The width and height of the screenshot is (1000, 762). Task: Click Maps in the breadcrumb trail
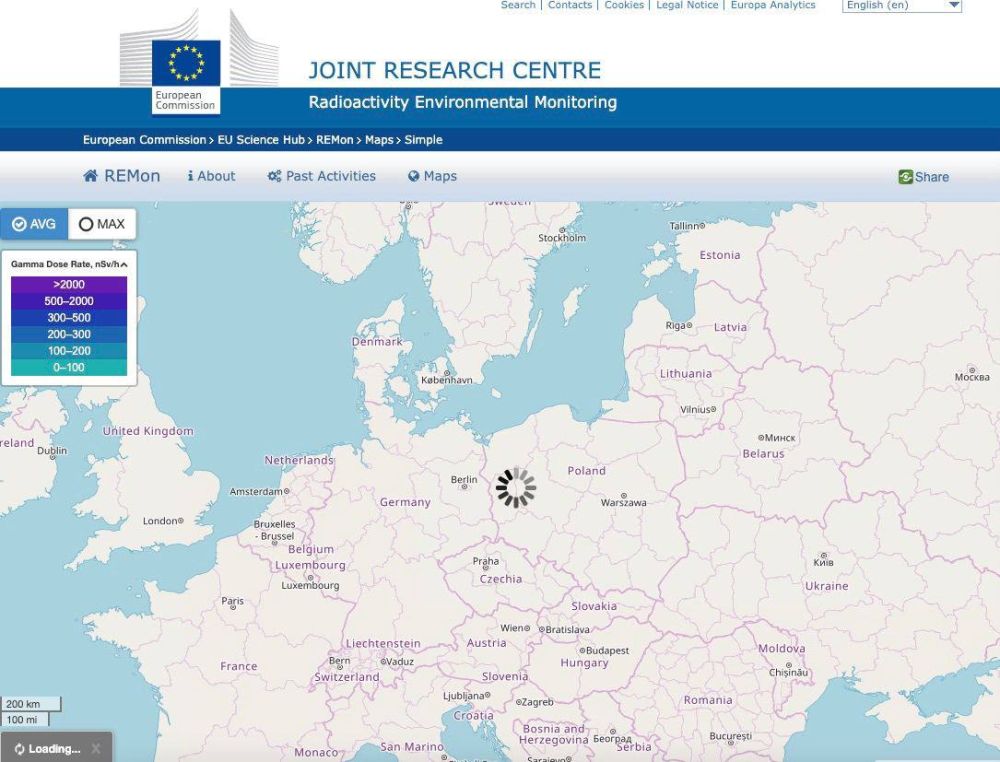pos(379,140)
